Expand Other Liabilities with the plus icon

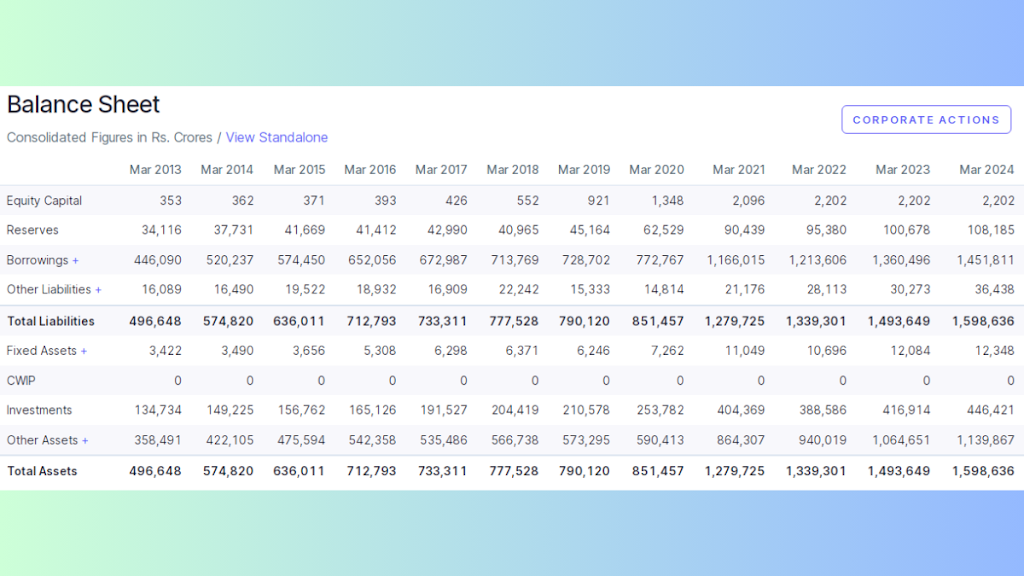pyautogui.click(x=98, y=290)
